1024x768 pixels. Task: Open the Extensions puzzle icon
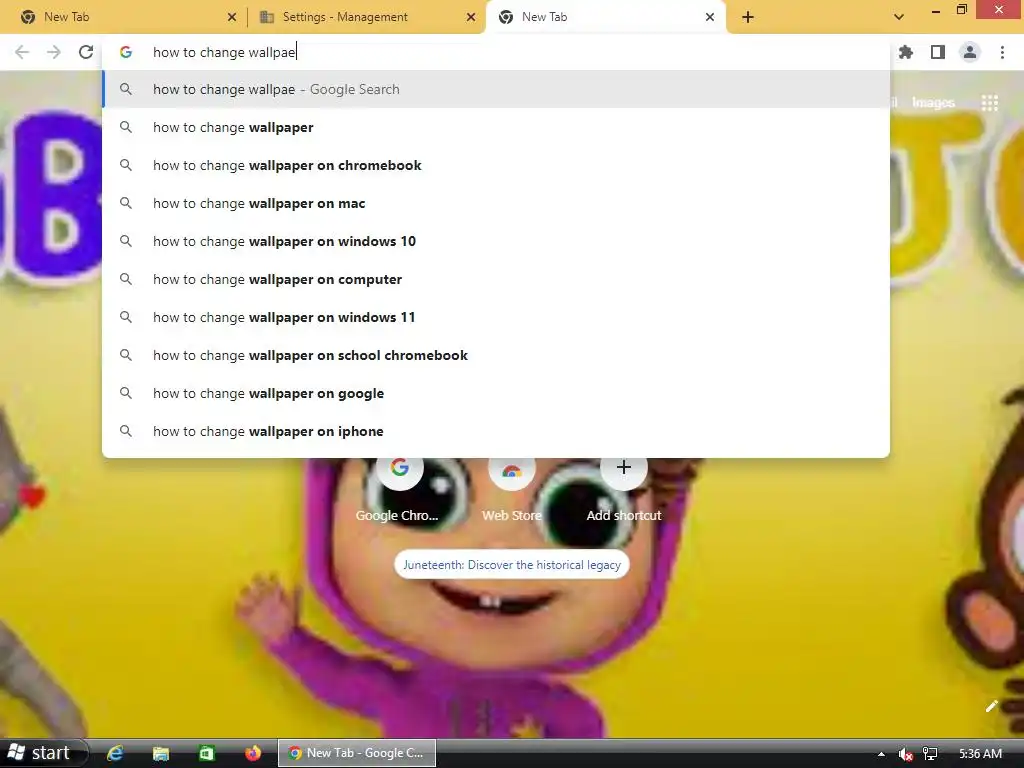pyautogui.click(x=906, y=52)
